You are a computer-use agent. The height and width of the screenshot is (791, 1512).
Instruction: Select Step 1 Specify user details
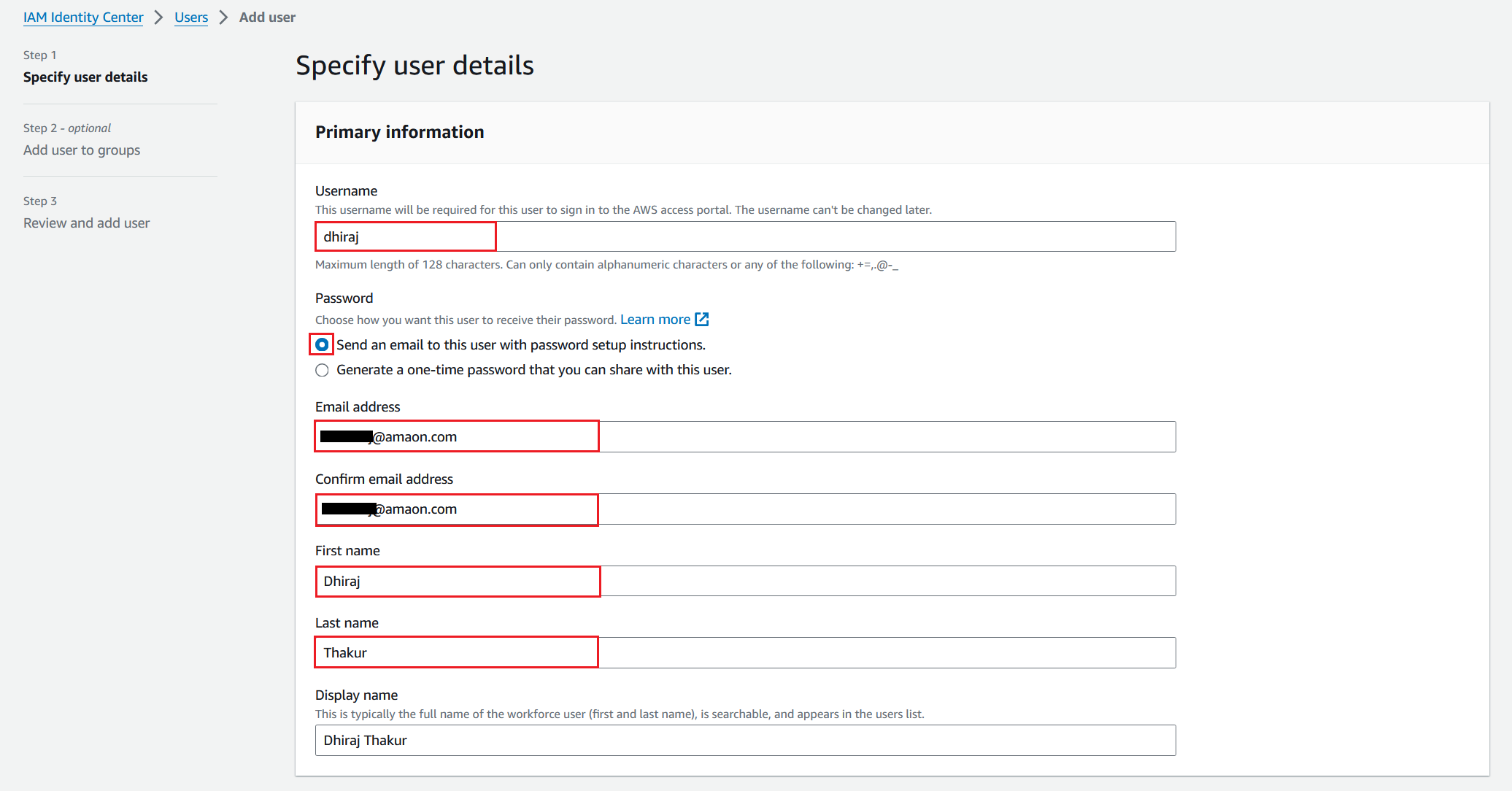pyautogui.click(x=85, y=77)
